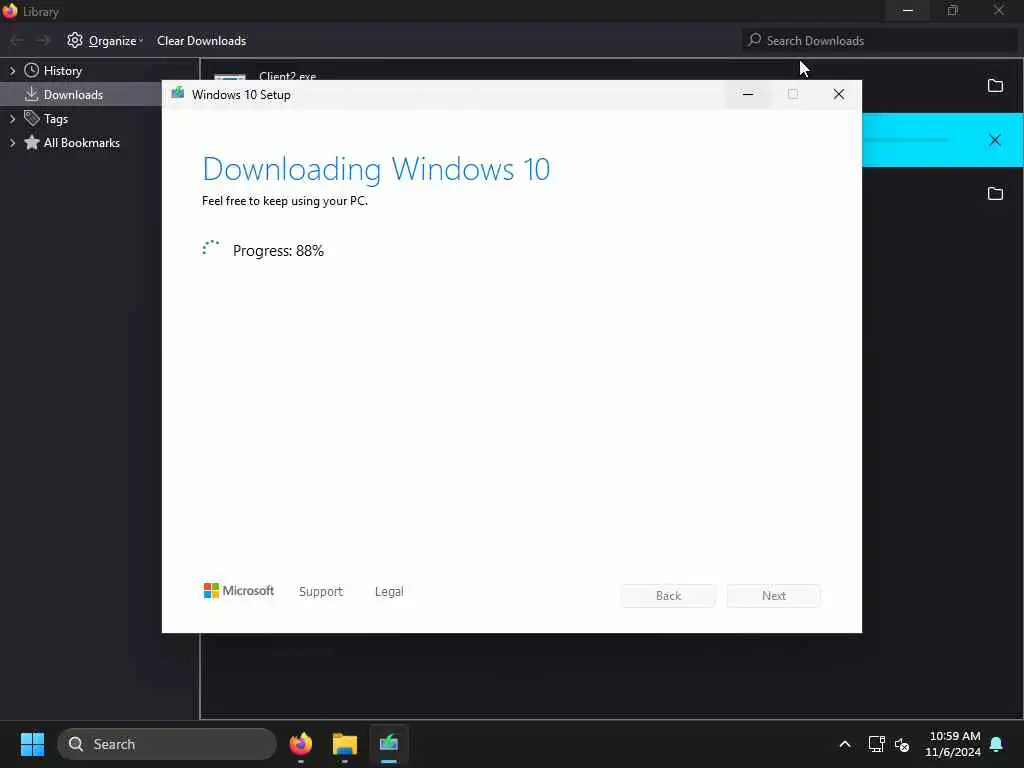
Task: Click the Client2.exe download entry
Action: (x=287, y=76)
